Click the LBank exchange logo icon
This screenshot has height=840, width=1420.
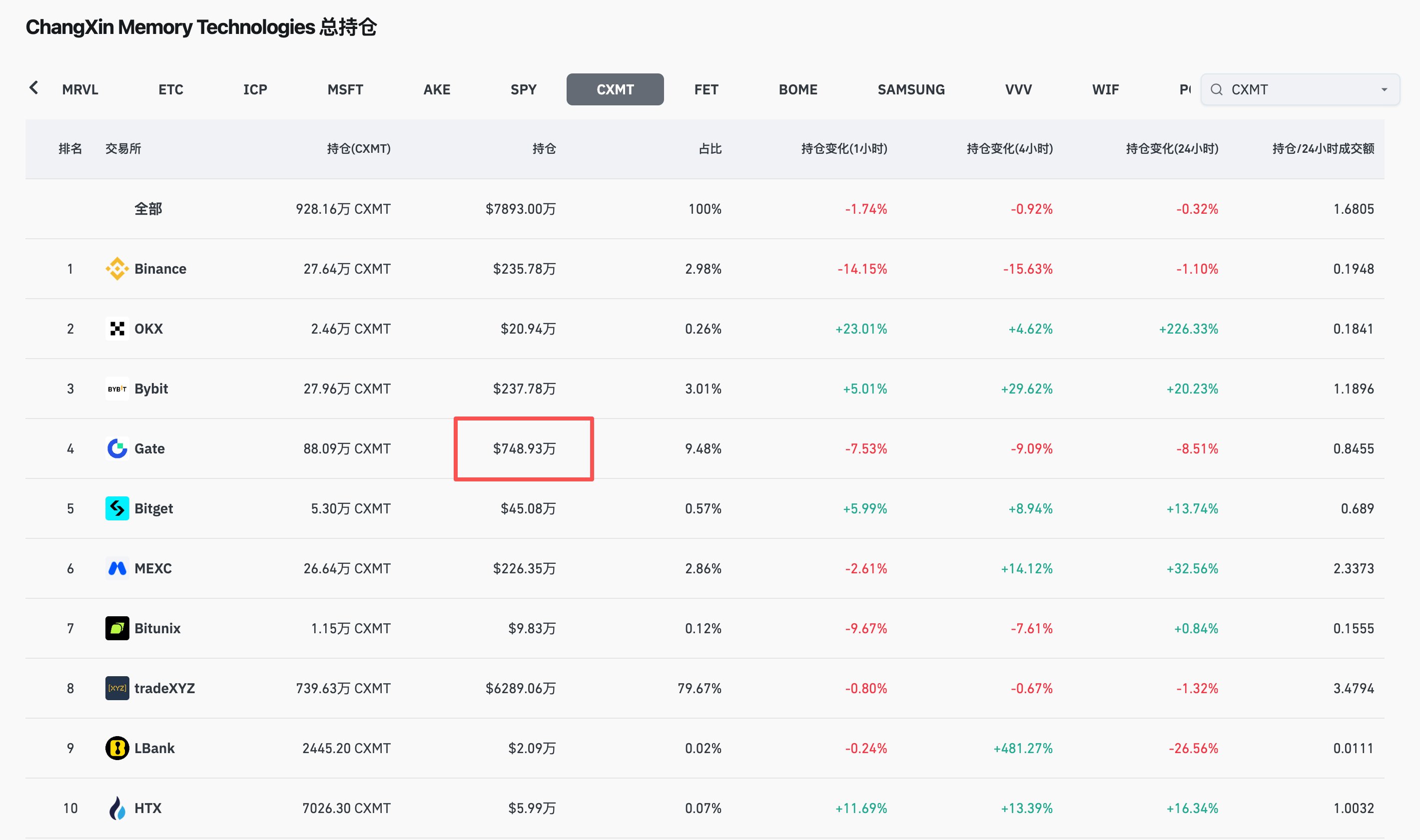tap(117, 748)
